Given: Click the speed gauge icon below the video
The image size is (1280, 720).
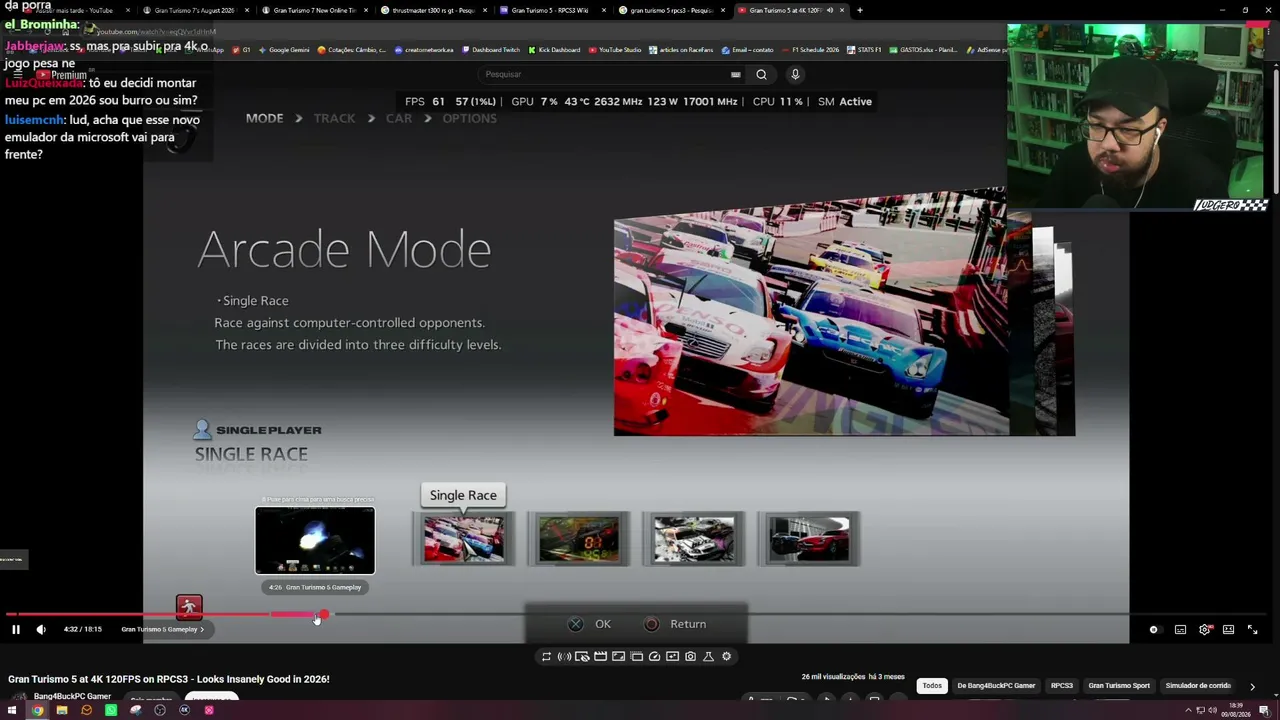Looking at the screenshot, I should (654, 656).
